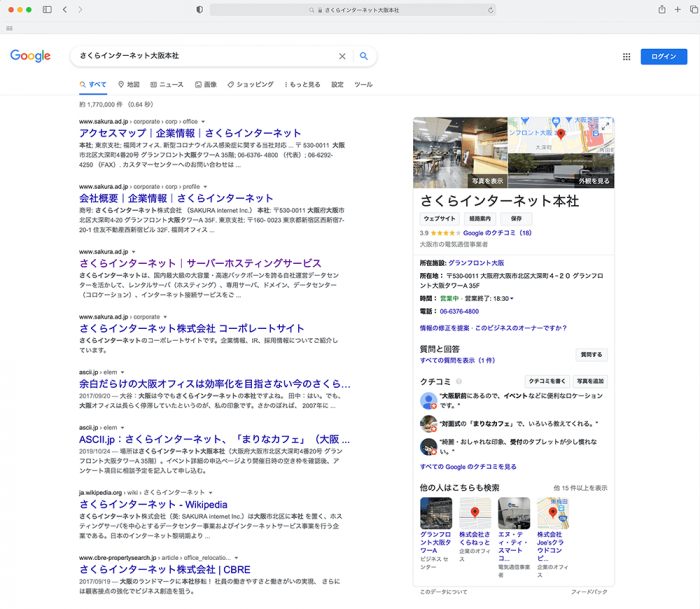Open dropdown arrow for second ascii.jp result

pos(122,428)
